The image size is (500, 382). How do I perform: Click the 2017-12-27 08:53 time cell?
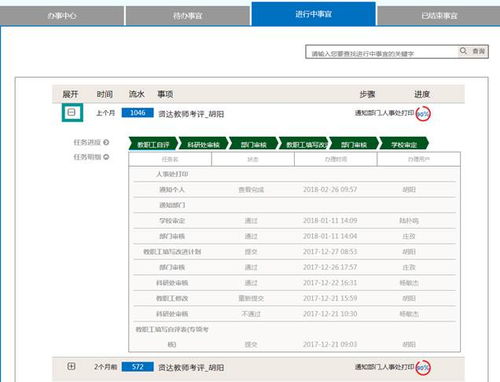pyautogui.click(x=330, y=252)
